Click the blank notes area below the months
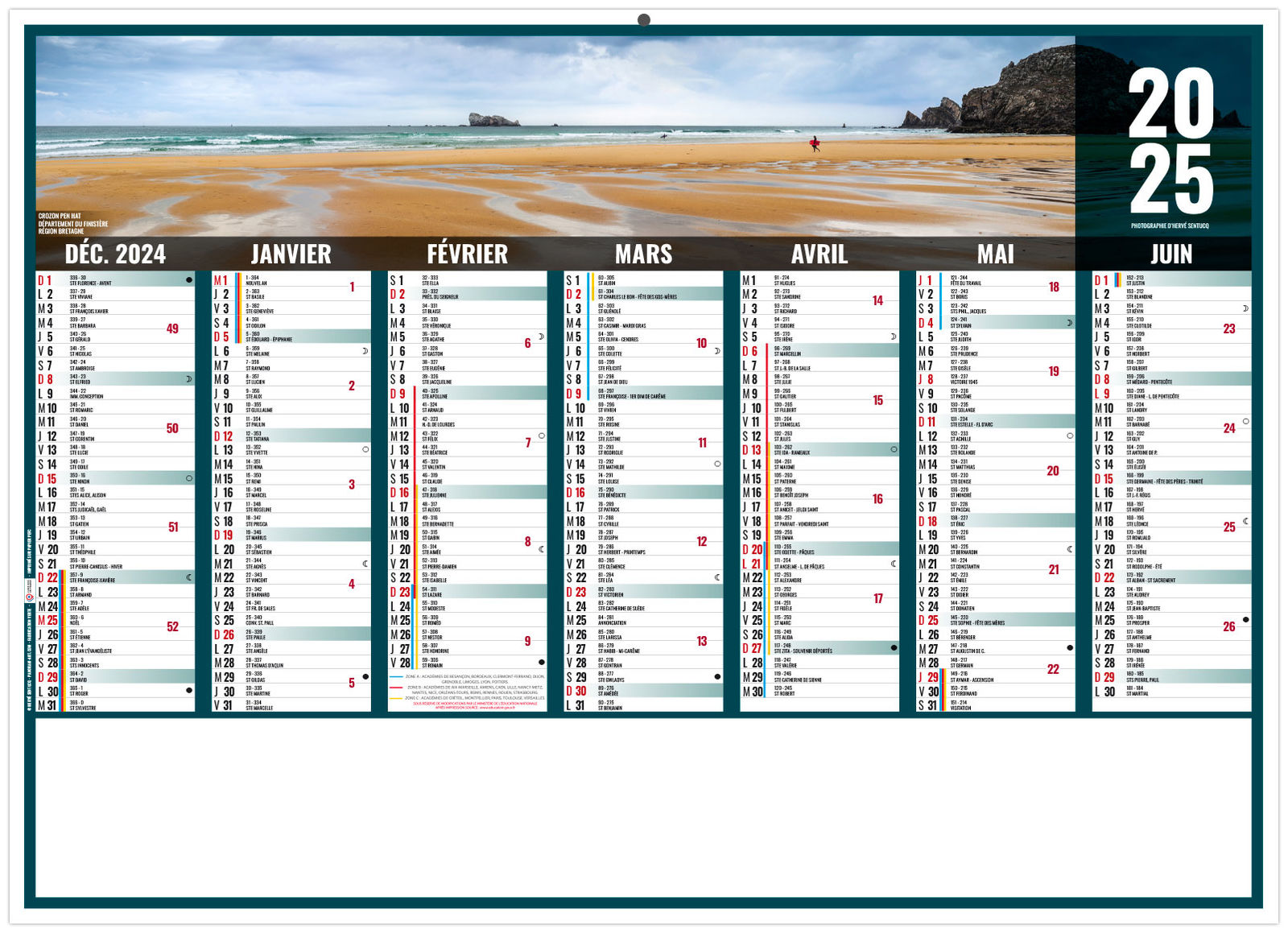 point(643,808)
